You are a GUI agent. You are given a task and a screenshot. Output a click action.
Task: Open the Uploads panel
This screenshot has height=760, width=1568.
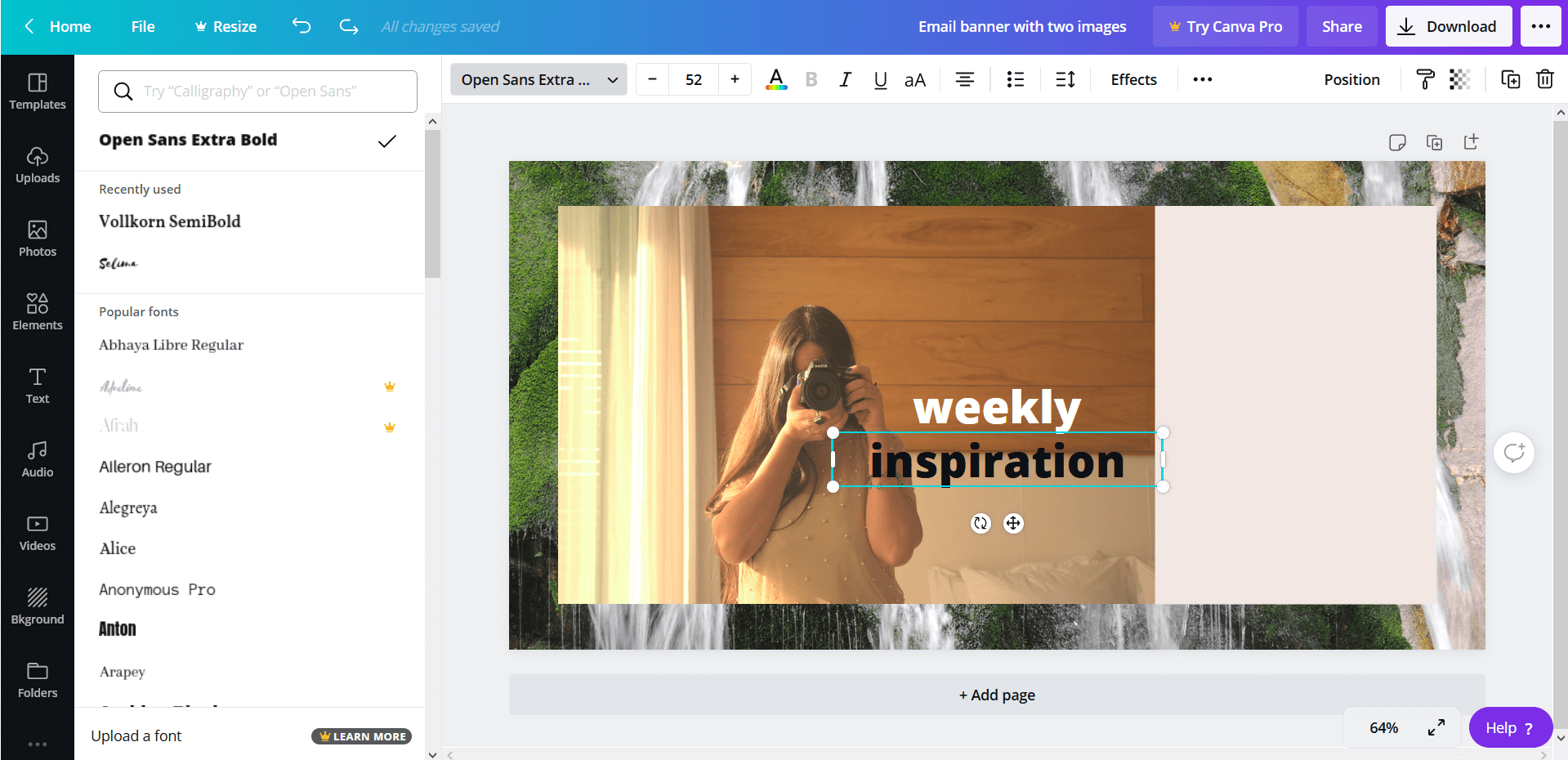[37, 163]
